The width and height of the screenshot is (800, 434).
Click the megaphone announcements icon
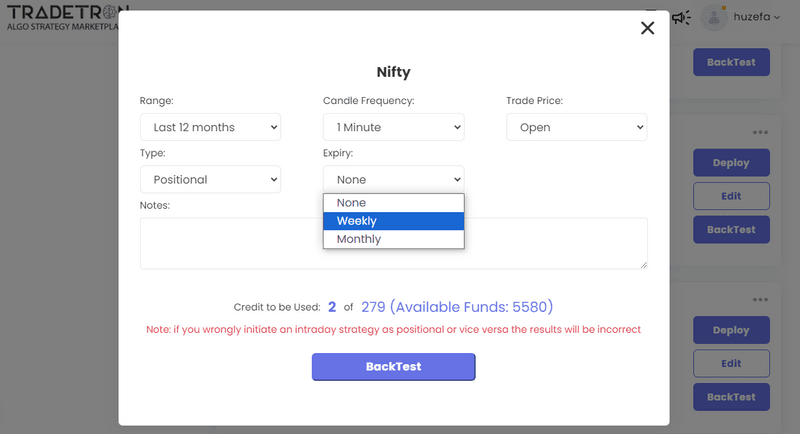pyautogui.click(x=681, y=17)
